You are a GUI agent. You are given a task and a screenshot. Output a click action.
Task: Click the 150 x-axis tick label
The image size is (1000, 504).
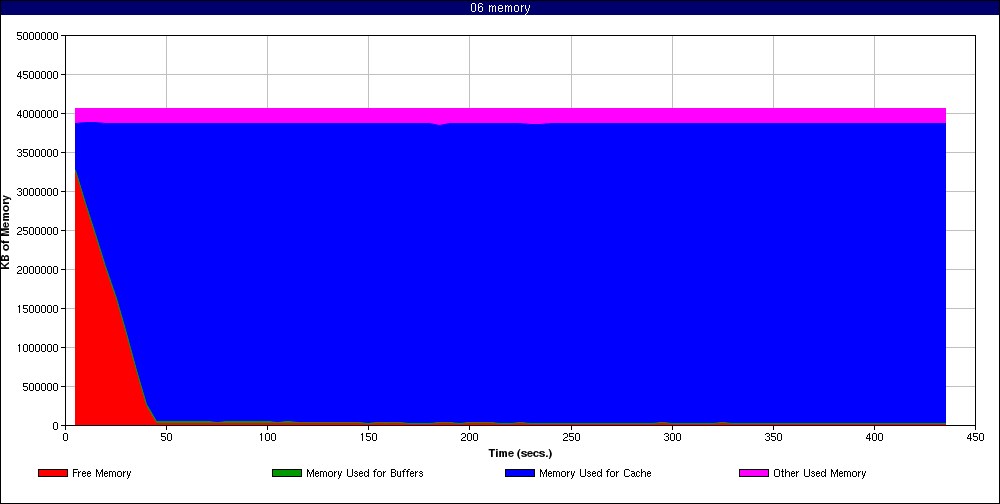point(368,437)
